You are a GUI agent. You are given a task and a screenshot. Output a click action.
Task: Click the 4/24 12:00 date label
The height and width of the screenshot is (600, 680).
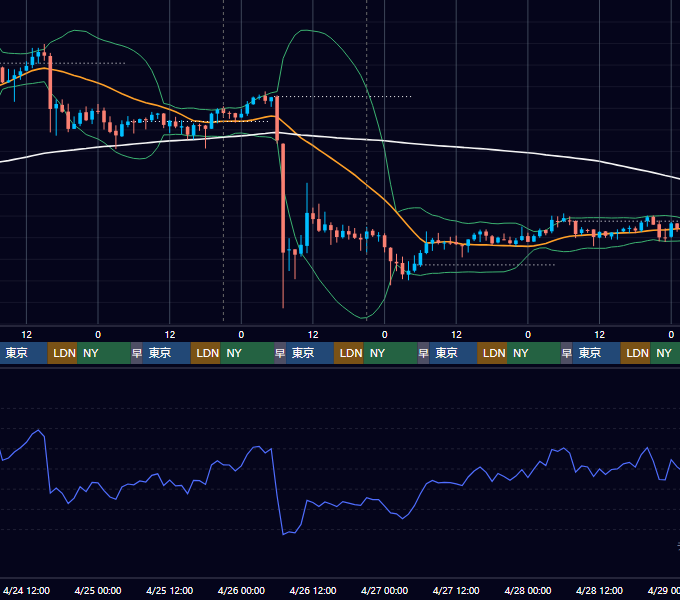[26, 590]
